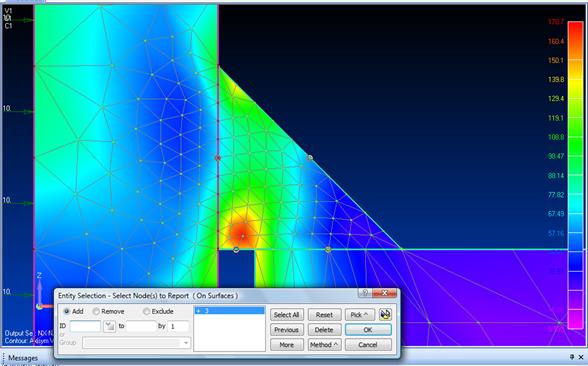Viewport: 588px width, 366px height.
Task: Click the magenta bottom segment of contour legend
Action: pyautogui.click(x=575, y=319)
